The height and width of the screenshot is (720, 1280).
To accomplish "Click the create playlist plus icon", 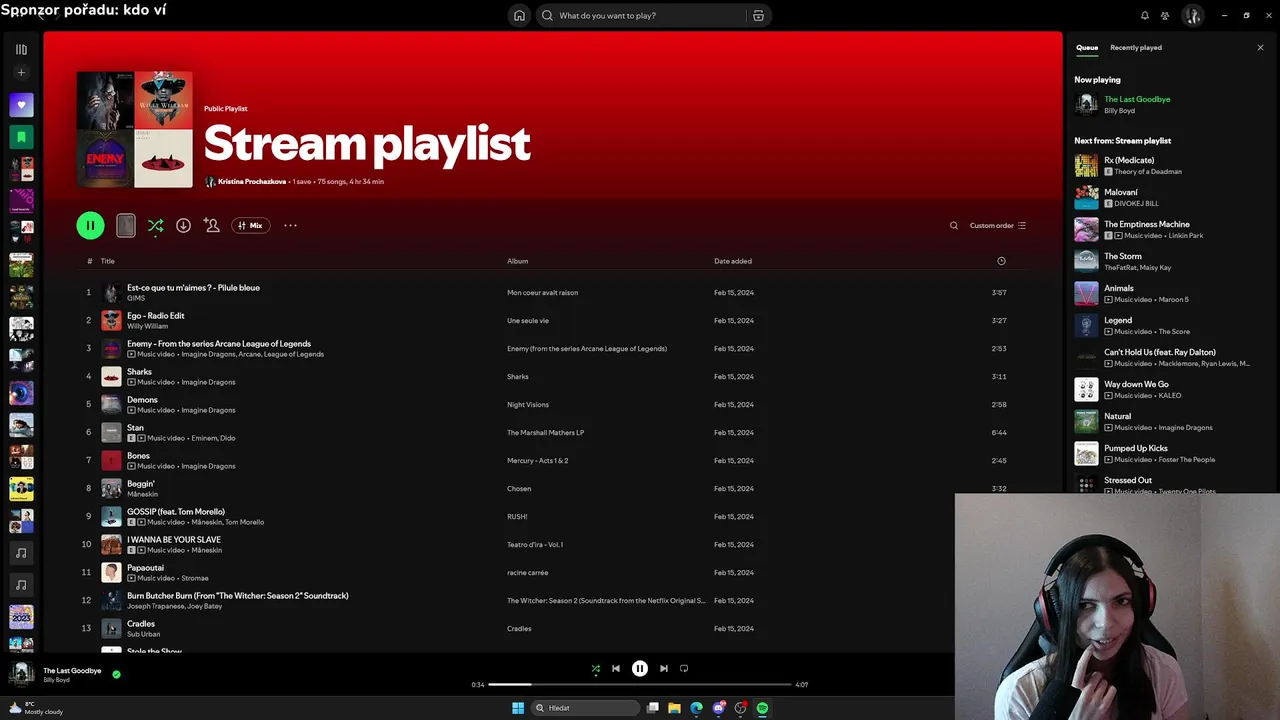I will (x=21, y=73).
